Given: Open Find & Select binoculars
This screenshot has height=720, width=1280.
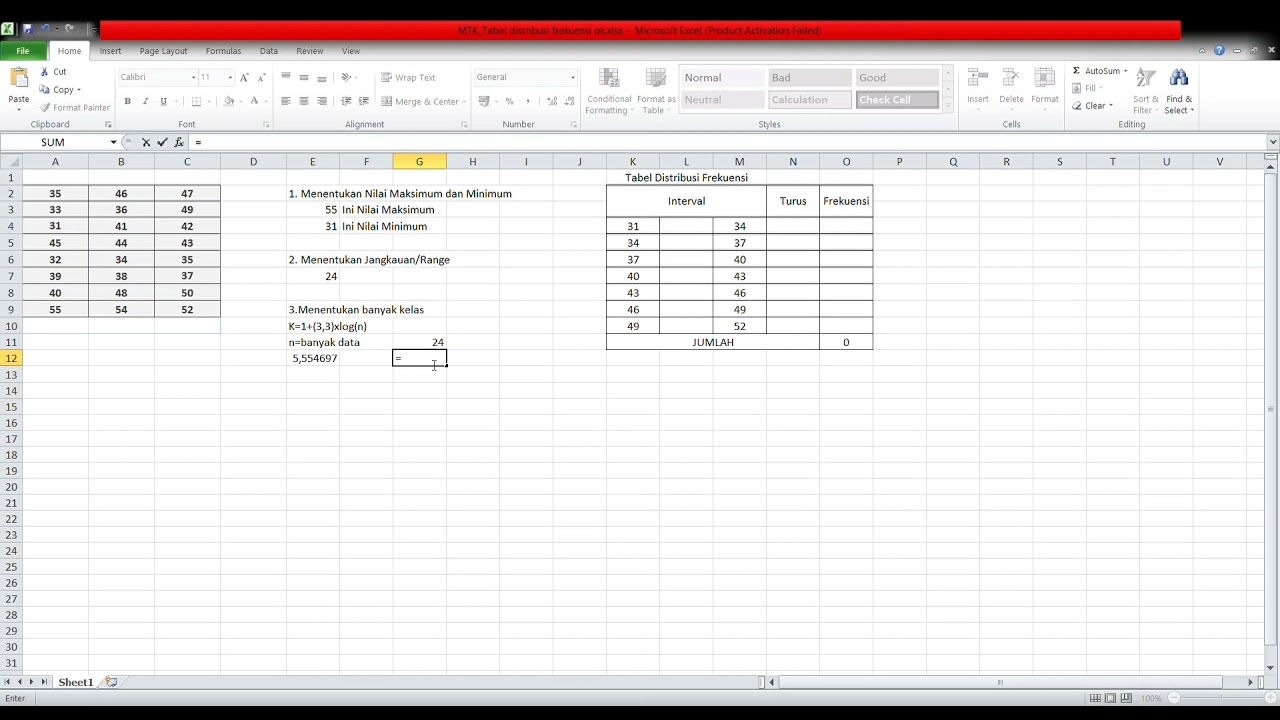Looking at the screenshot, I should 1179,92.
